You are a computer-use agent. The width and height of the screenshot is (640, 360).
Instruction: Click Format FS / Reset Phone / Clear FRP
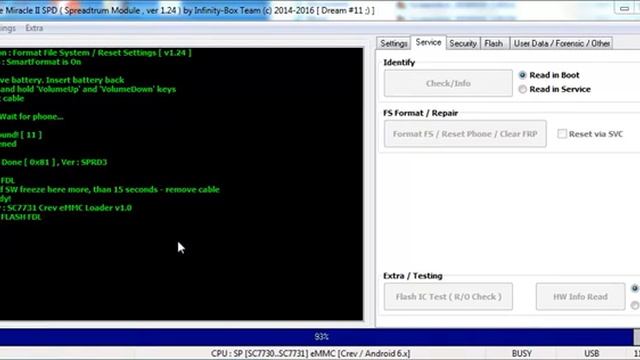pyautogui.click(x=465, y=134)
